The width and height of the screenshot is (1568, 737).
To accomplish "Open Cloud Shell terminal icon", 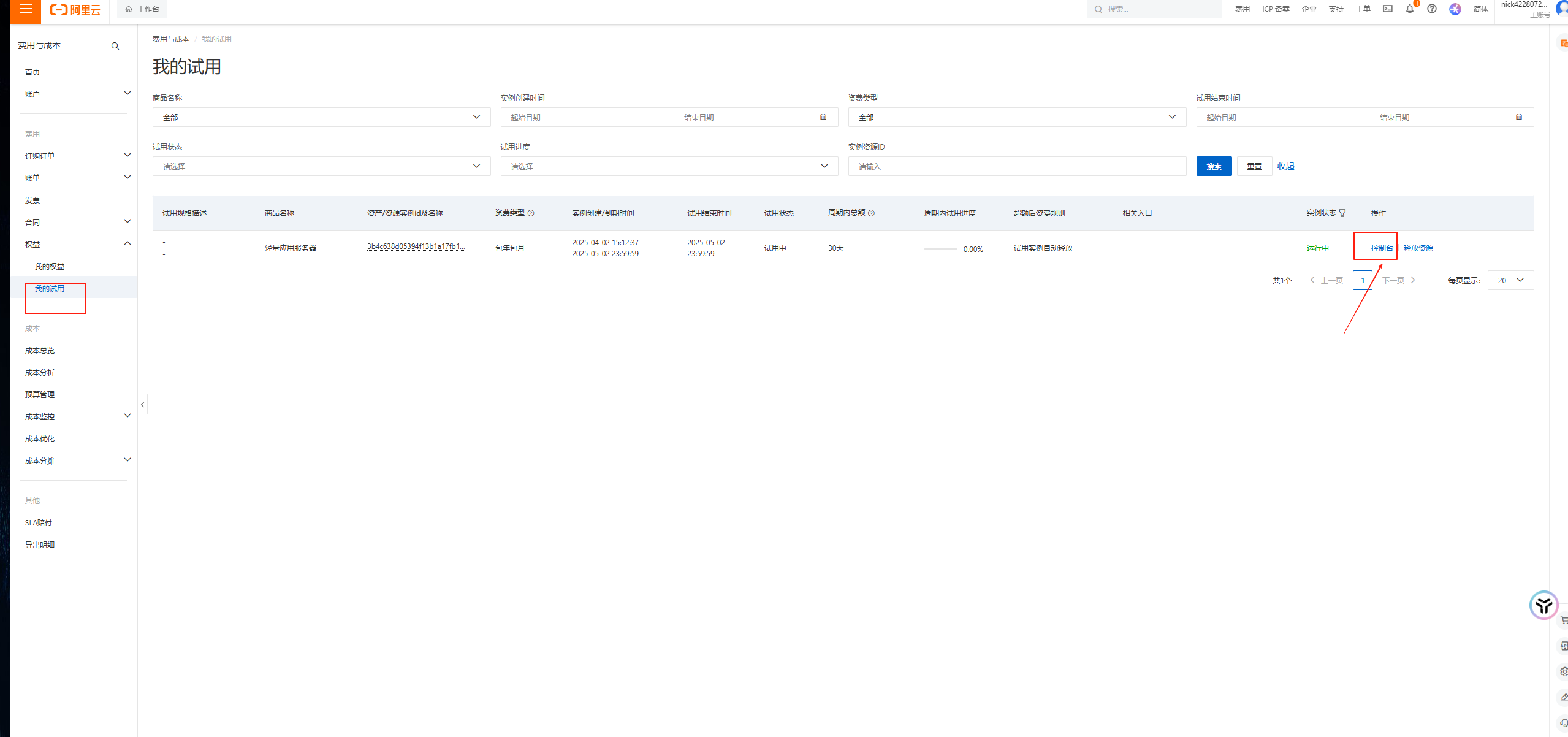I will click(x=1387, y=9).
